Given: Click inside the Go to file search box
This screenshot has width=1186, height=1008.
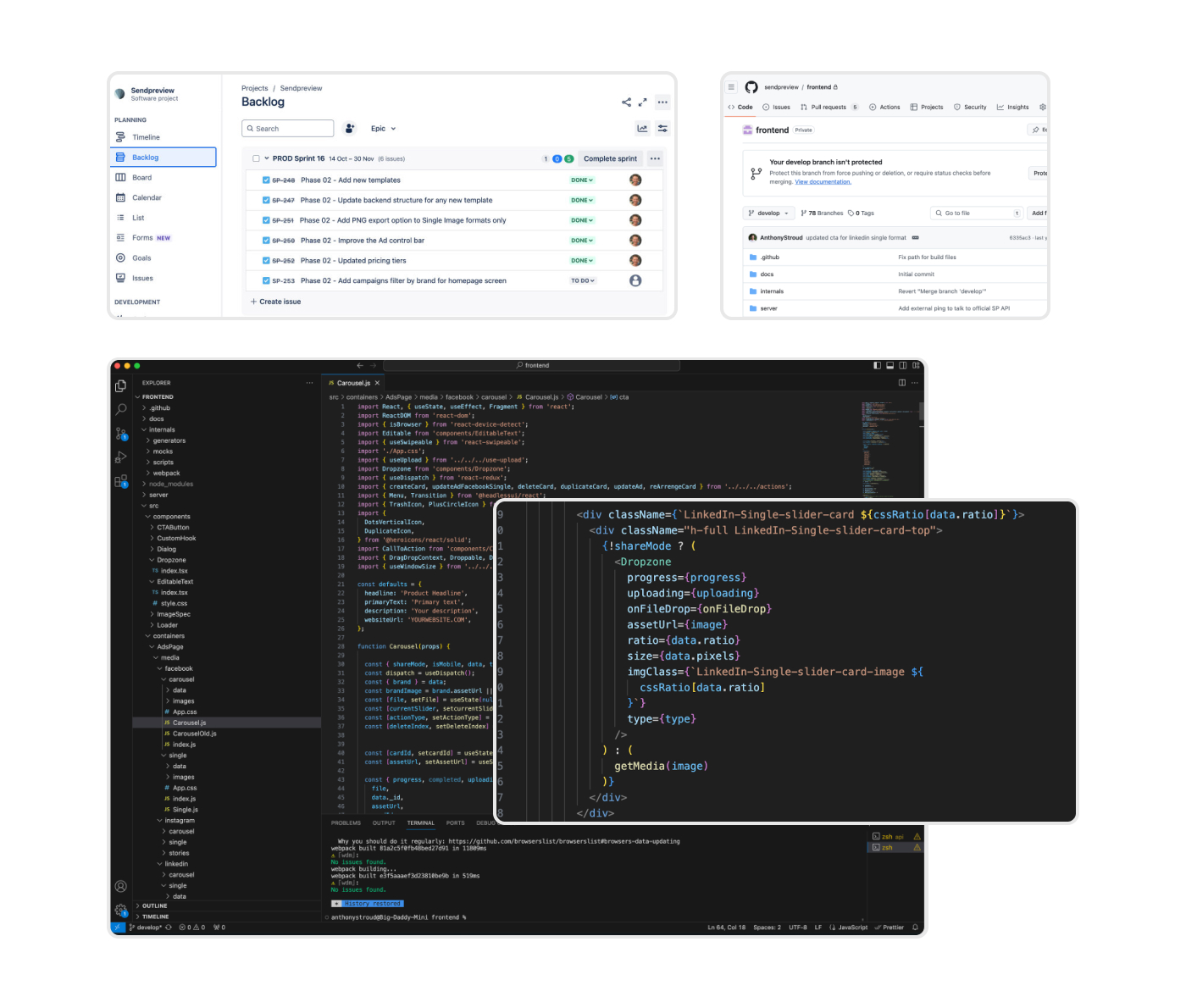Looking at the screenshot, I should point(976,213).
